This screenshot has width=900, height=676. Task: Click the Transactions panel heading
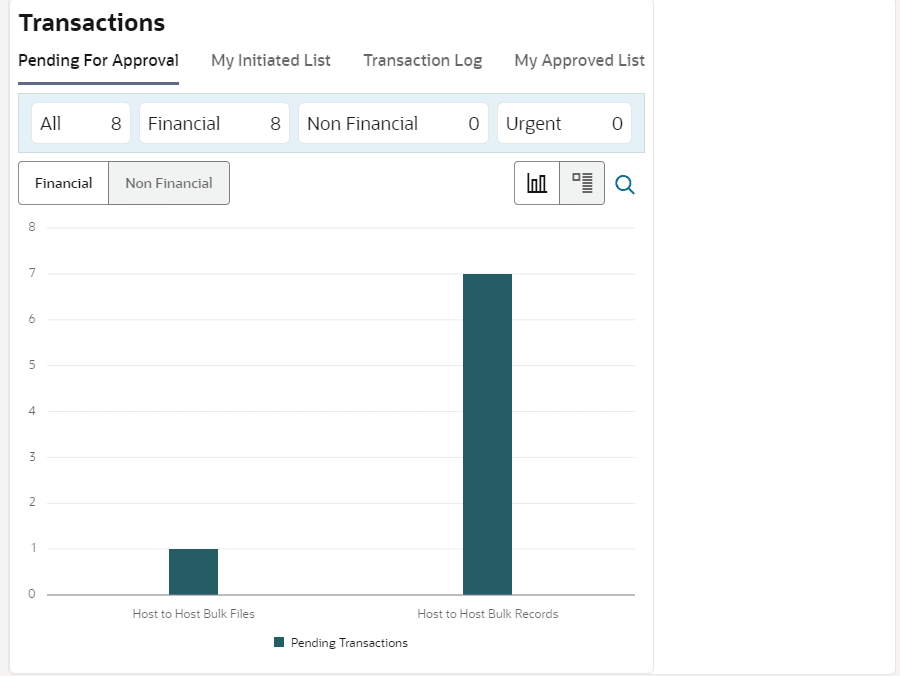[92, 23]
